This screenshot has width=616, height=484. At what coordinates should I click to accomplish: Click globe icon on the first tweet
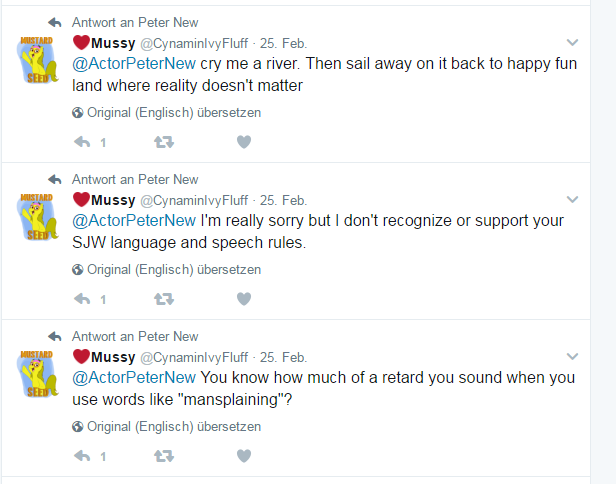(x=78, y=113)
